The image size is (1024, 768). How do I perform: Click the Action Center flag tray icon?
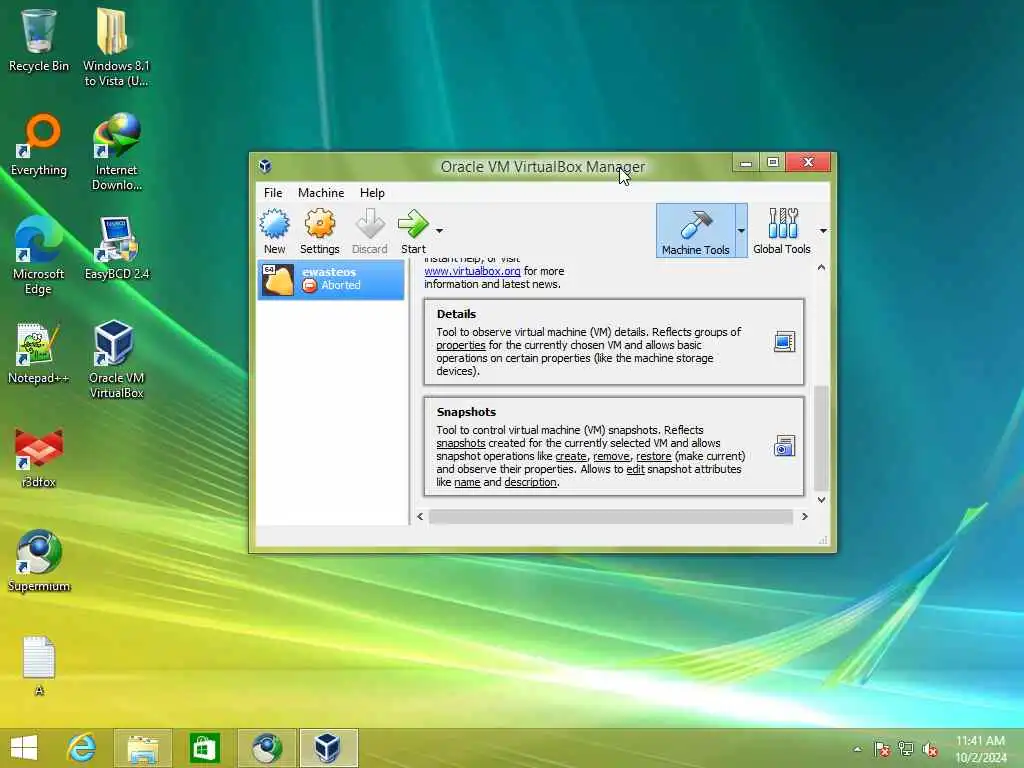[882, 749]
